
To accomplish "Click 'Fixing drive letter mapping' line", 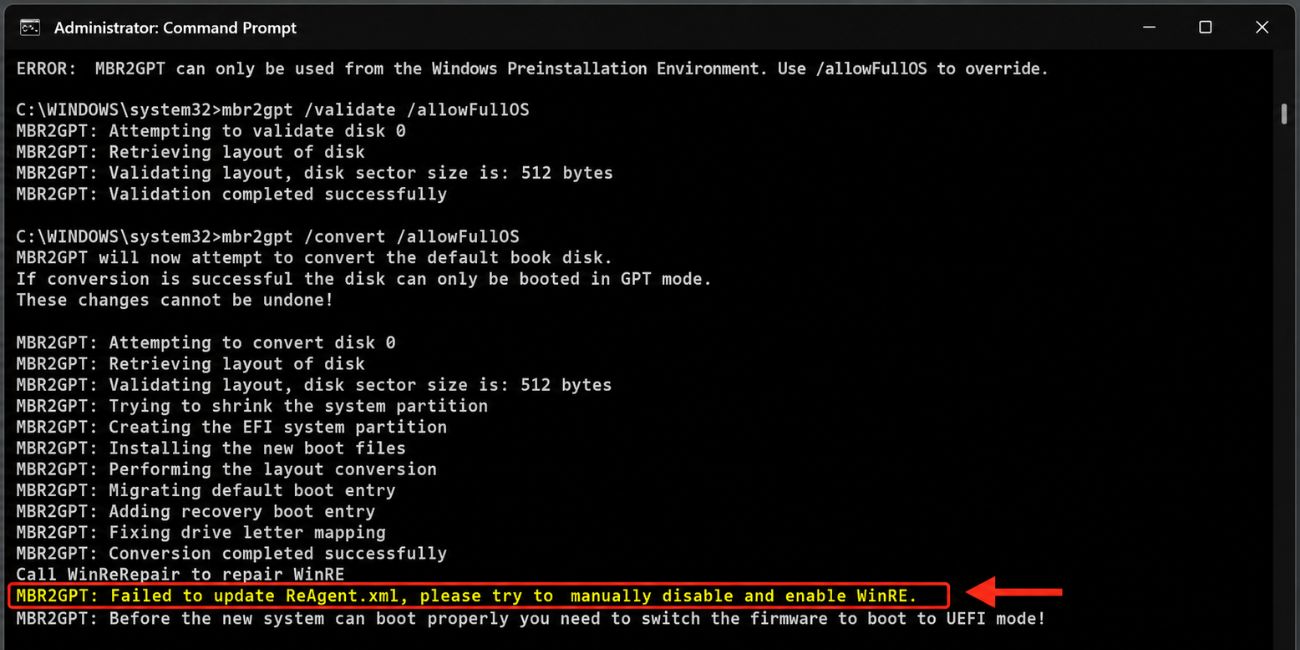I will point(201,532).
